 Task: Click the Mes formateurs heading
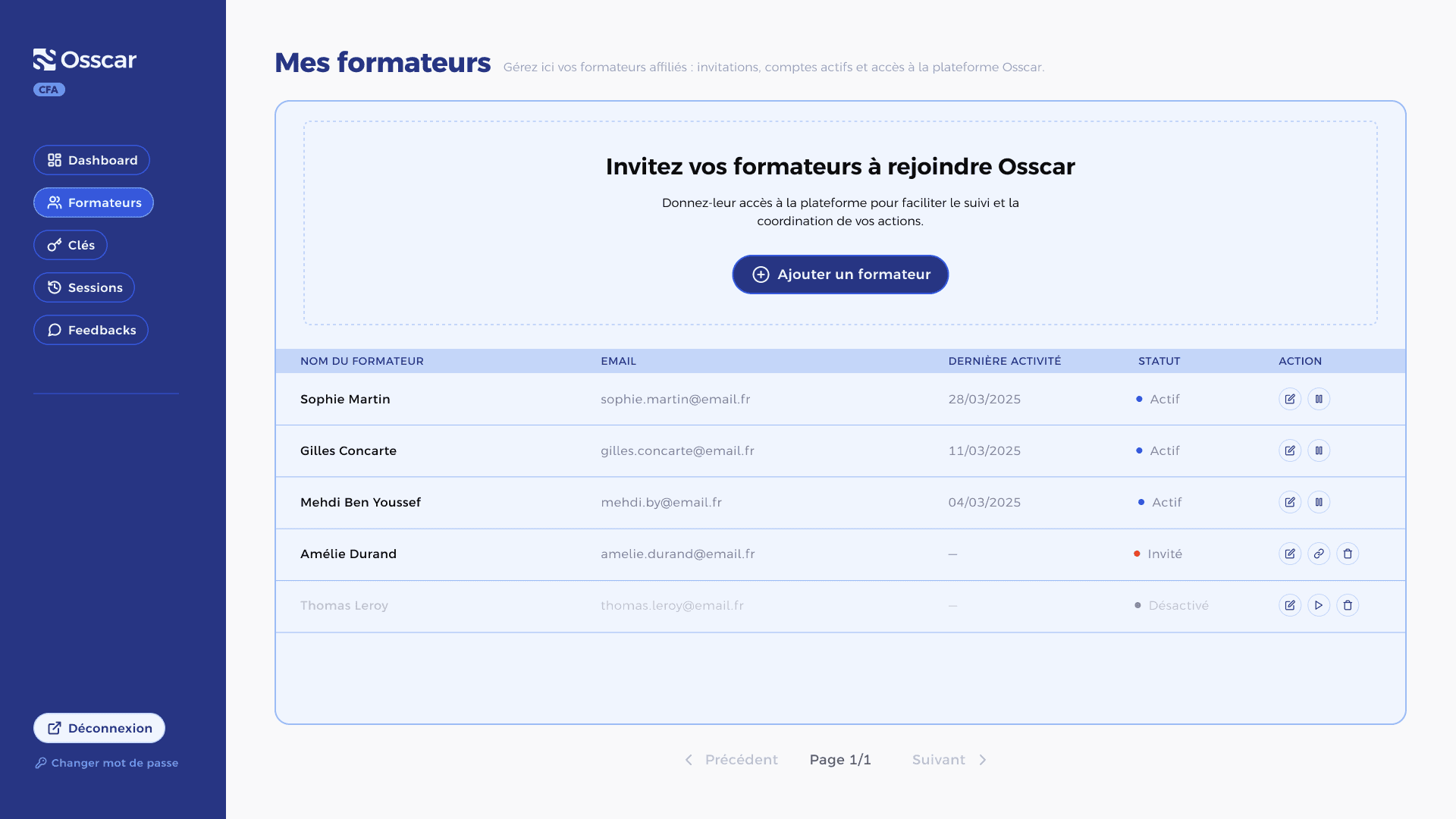[383, 62]
